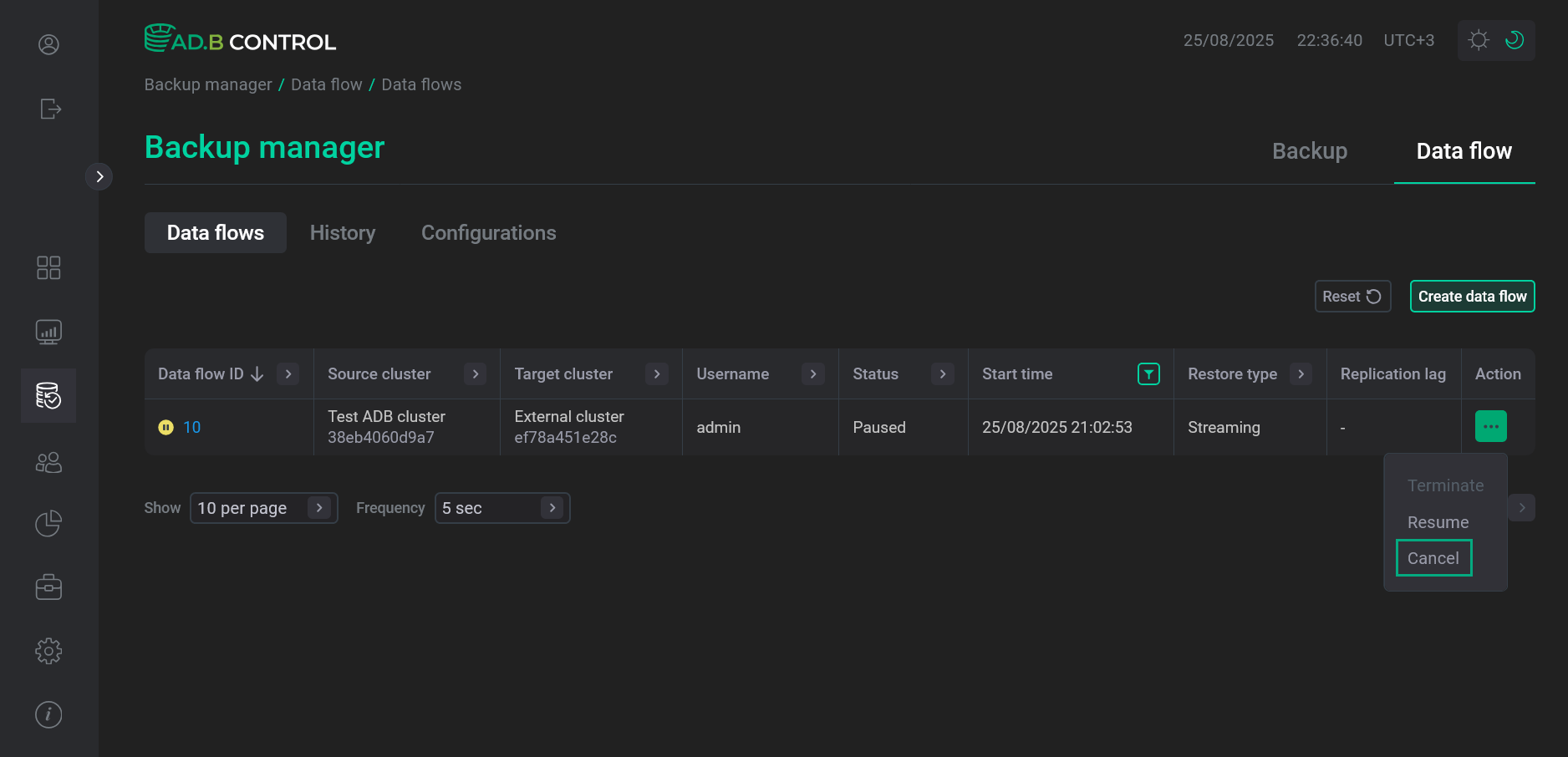Image resolution: width=1568 pixels, height=757 pixels.
Task: Switch to light theme with the sun toggle
Action: (x=1478, y=39)
